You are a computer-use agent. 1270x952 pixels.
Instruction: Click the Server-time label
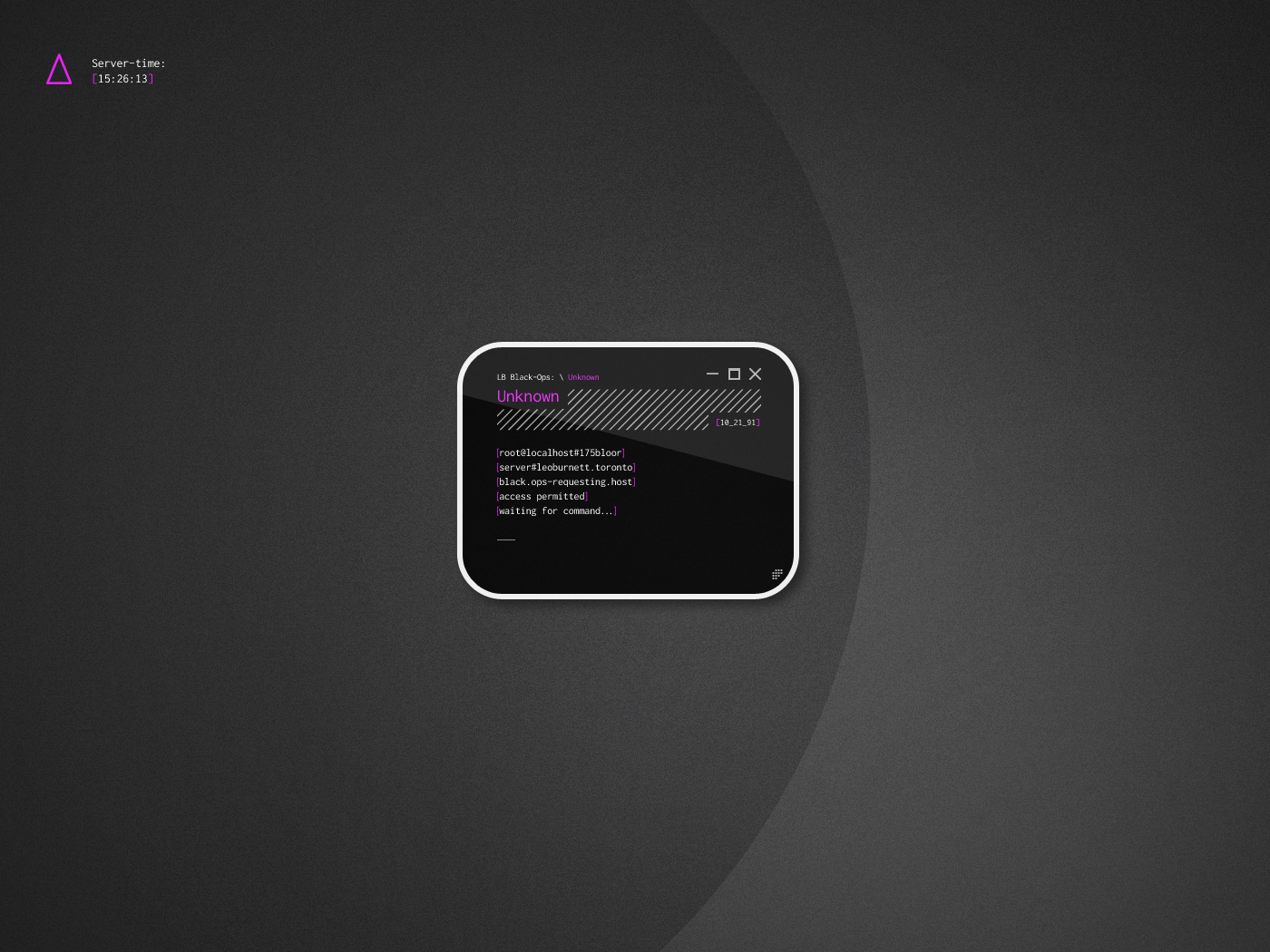click(x=129, y=63)
